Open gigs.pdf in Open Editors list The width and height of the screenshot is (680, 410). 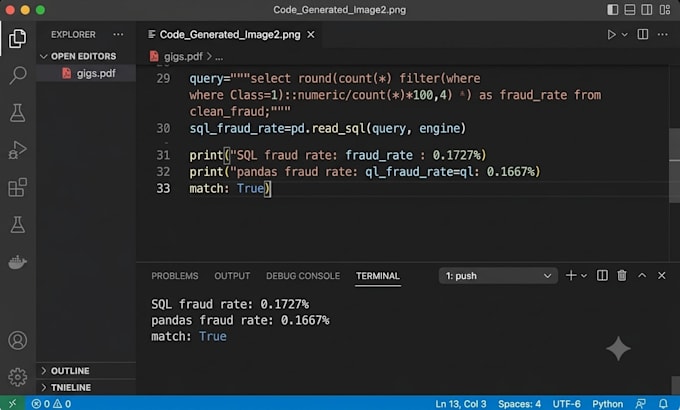click(x=86, y=73)
